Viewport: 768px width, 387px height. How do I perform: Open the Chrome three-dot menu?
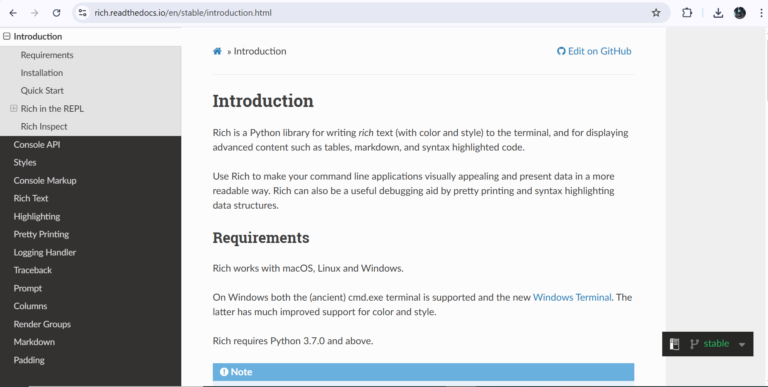click(761, 13)
